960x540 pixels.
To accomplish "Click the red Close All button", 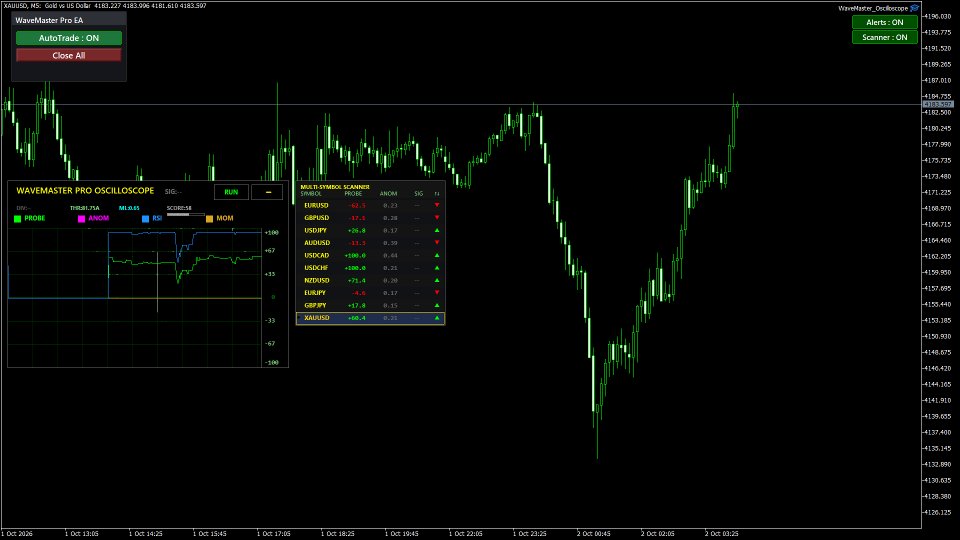I will click(69, 55).
